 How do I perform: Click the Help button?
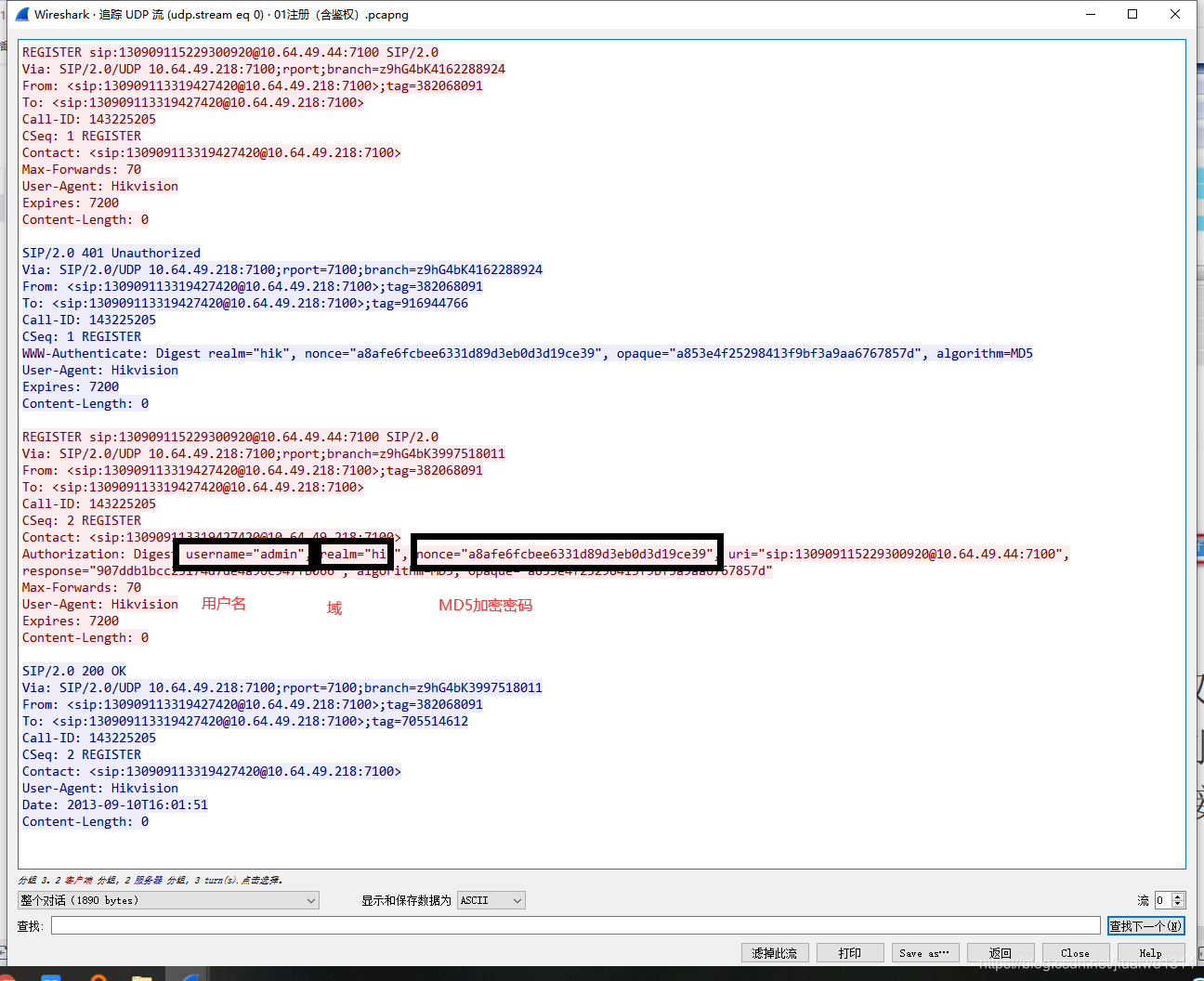tap(1151, 953)
